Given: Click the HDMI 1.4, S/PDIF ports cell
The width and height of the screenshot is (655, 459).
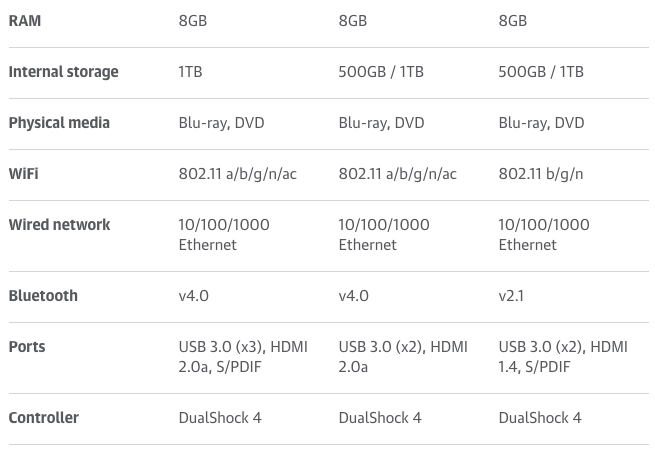Looking at the screenshot, I should tap(563, 357).
